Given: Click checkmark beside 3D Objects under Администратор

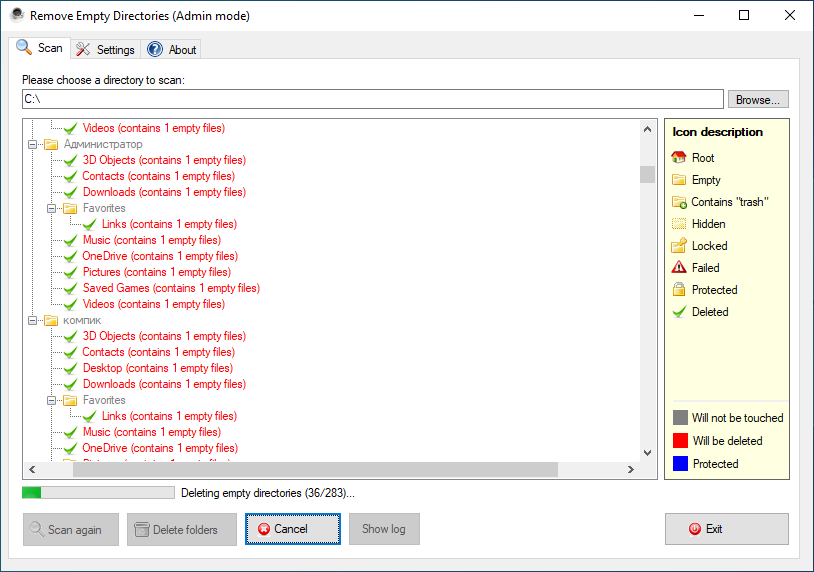Looking at the screenshot, I should 70,160.
